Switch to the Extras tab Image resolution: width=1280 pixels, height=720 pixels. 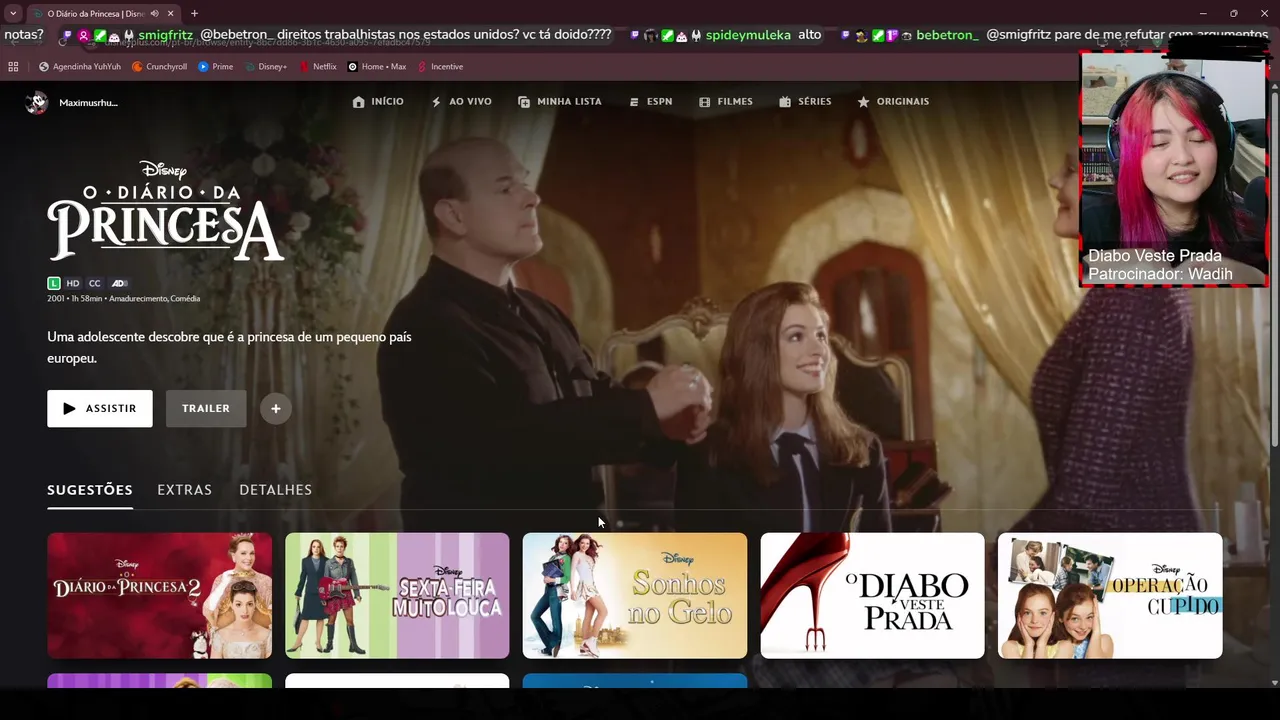pos(184,490)
